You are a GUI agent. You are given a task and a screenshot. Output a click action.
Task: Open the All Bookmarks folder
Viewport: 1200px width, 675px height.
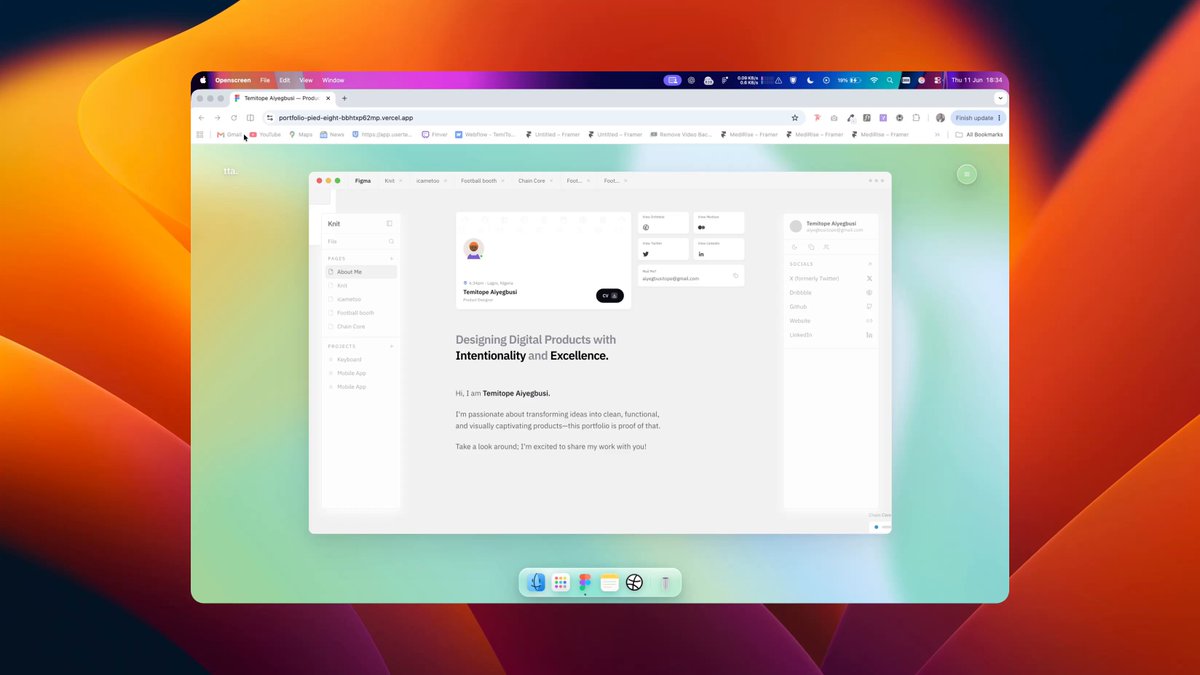[x=979, y=134]
